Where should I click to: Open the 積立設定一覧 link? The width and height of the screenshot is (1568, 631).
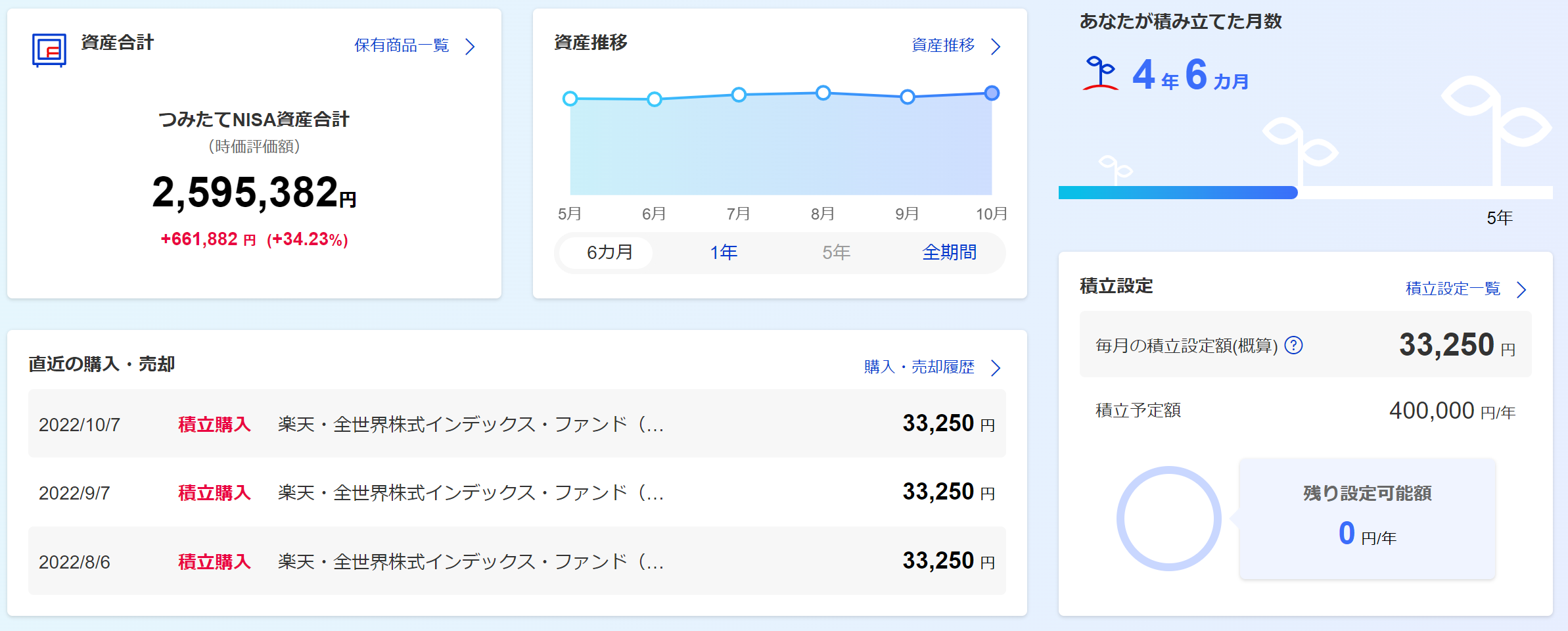[x=1452, y=289]
